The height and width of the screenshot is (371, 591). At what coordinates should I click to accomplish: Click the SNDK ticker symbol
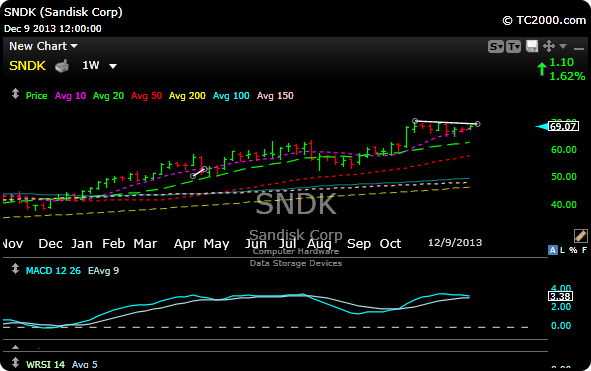[x=27, y=66]
